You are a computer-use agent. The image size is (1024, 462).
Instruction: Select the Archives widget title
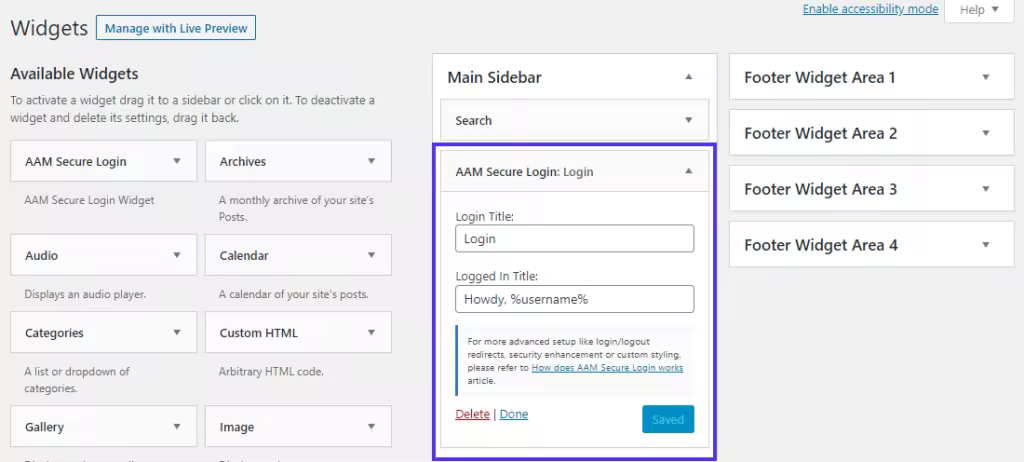[x=243, y=161]
